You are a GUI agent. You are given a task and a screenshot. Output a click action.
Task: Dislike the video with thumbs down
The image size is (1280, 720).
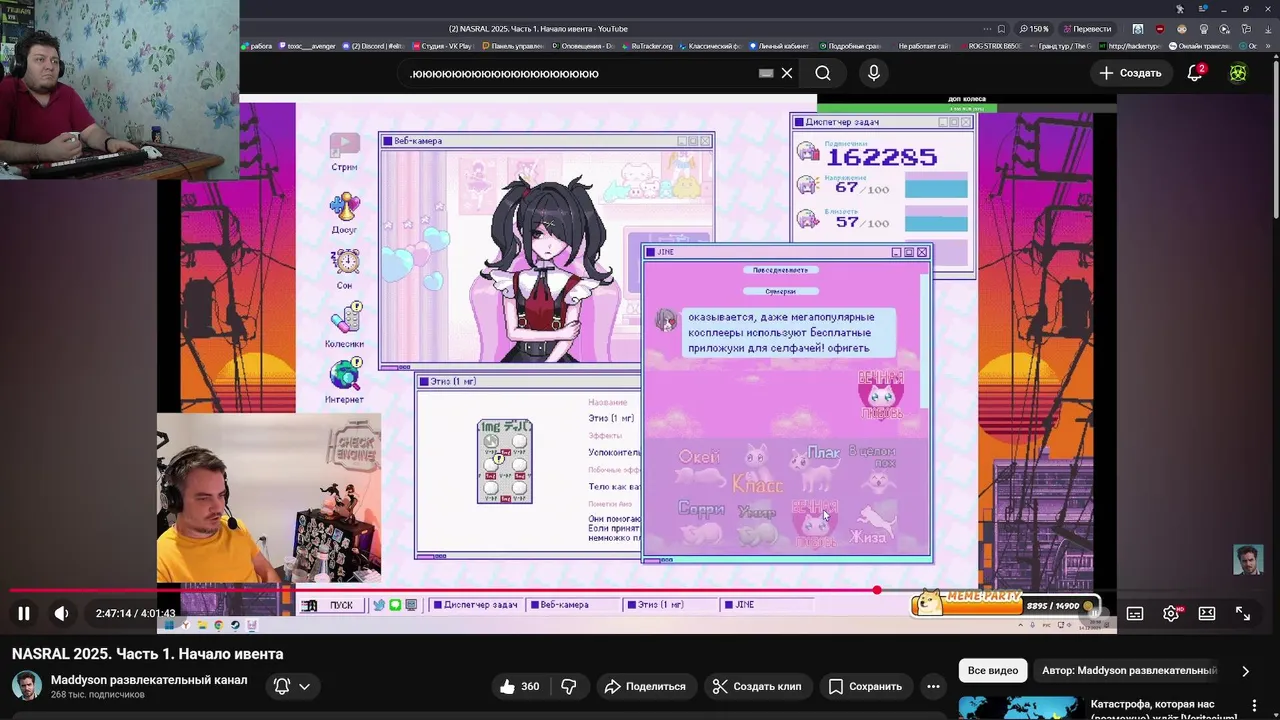click(569, 686)
